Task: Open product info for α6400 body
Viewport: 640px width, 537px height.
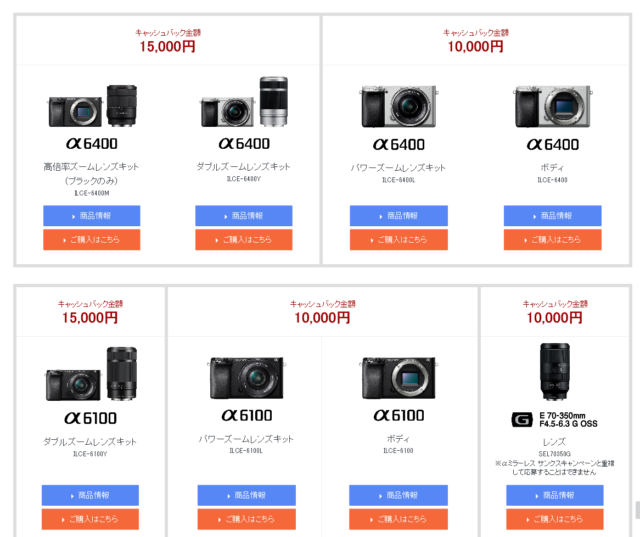Action: click(x=552, y=215)
